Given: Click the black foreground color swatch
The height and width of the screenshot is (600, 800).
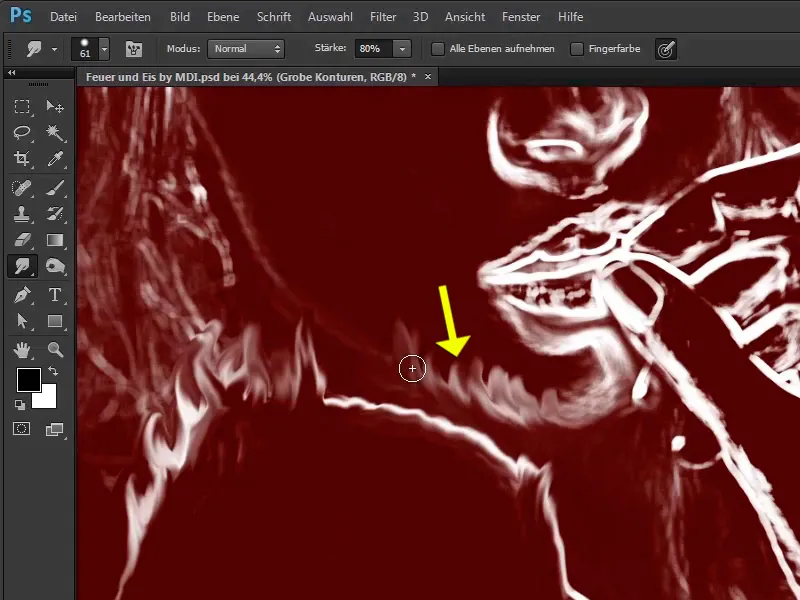Looking at the screenshot, I should pyautogui.click(x=27, y=379).
